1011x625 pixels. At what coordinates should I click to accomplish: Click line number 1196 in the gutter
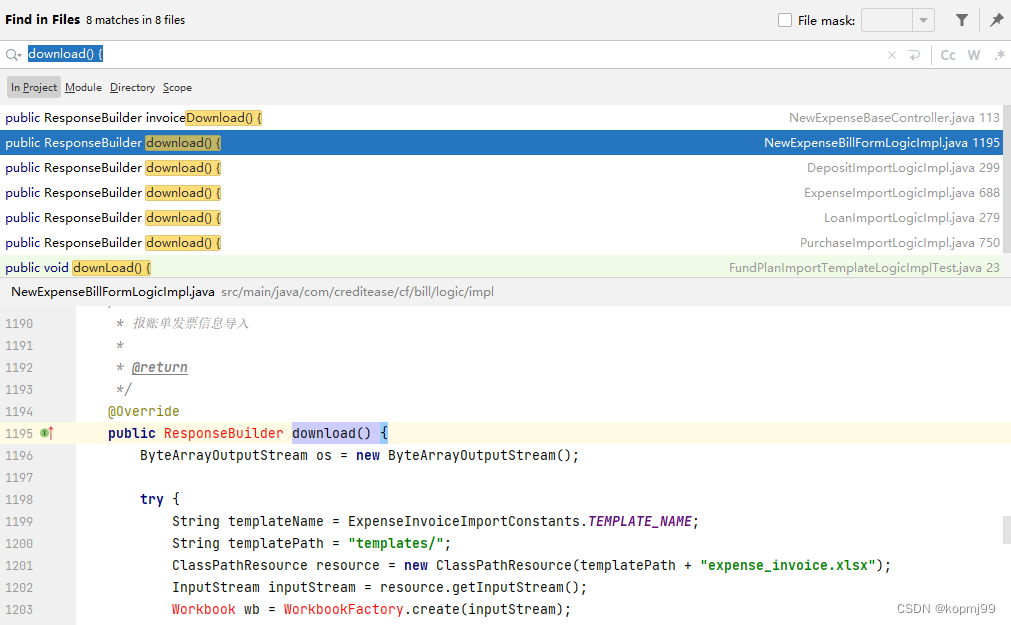[19, 456]
